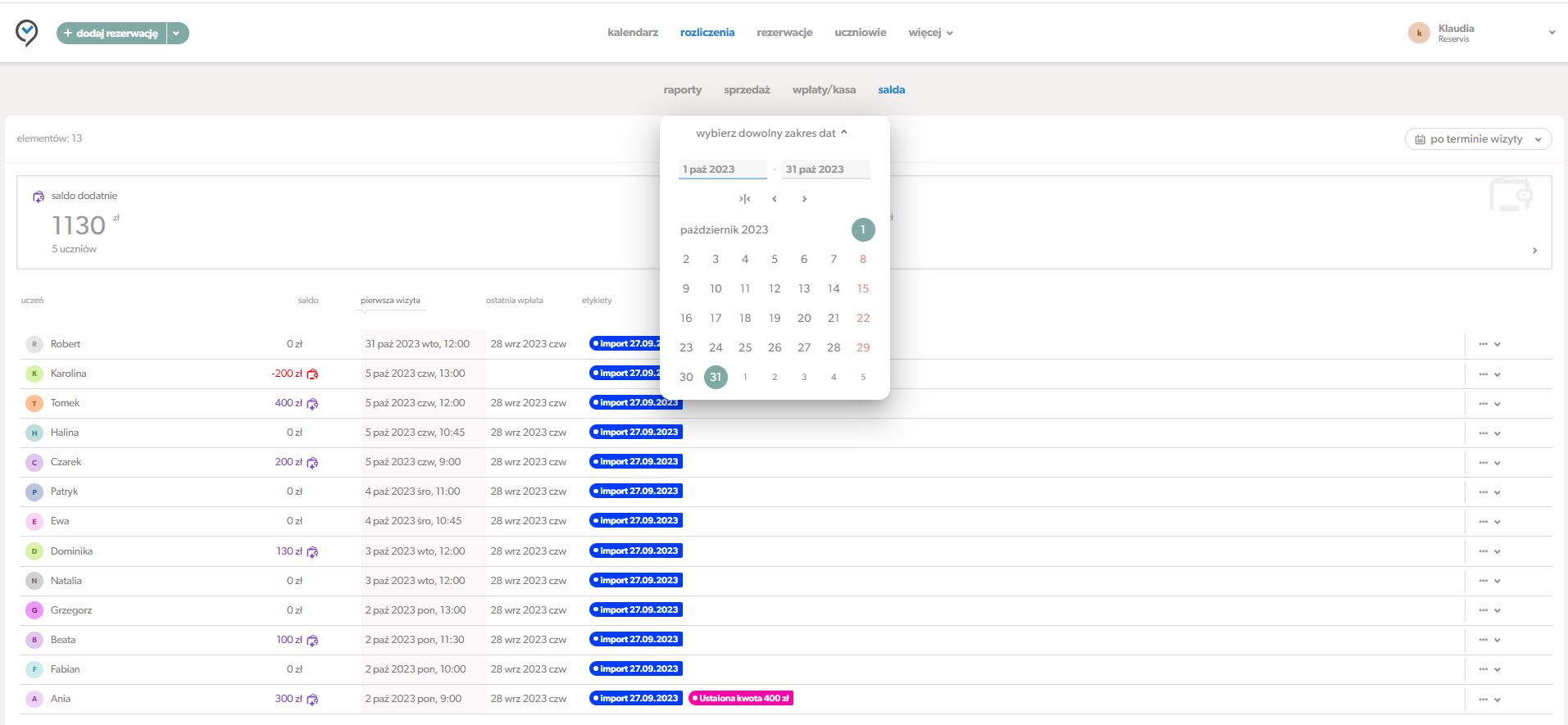This screenshot has width=1568, height=725.
Task: Switch to the raporty tab
Action: coord(683,90)
